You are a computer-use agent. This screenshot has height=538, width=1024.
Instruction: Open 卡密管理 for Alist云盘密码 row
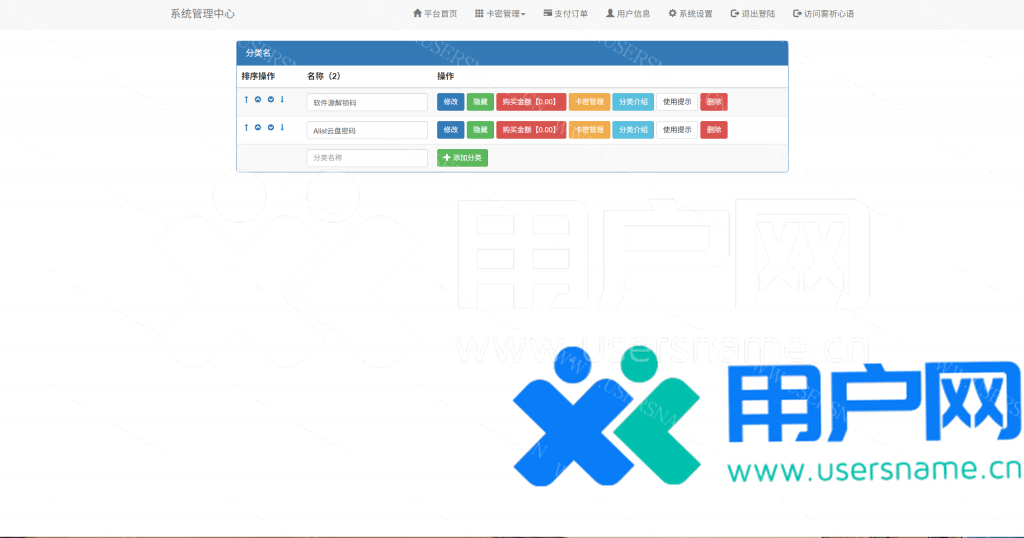pos(589,130)
